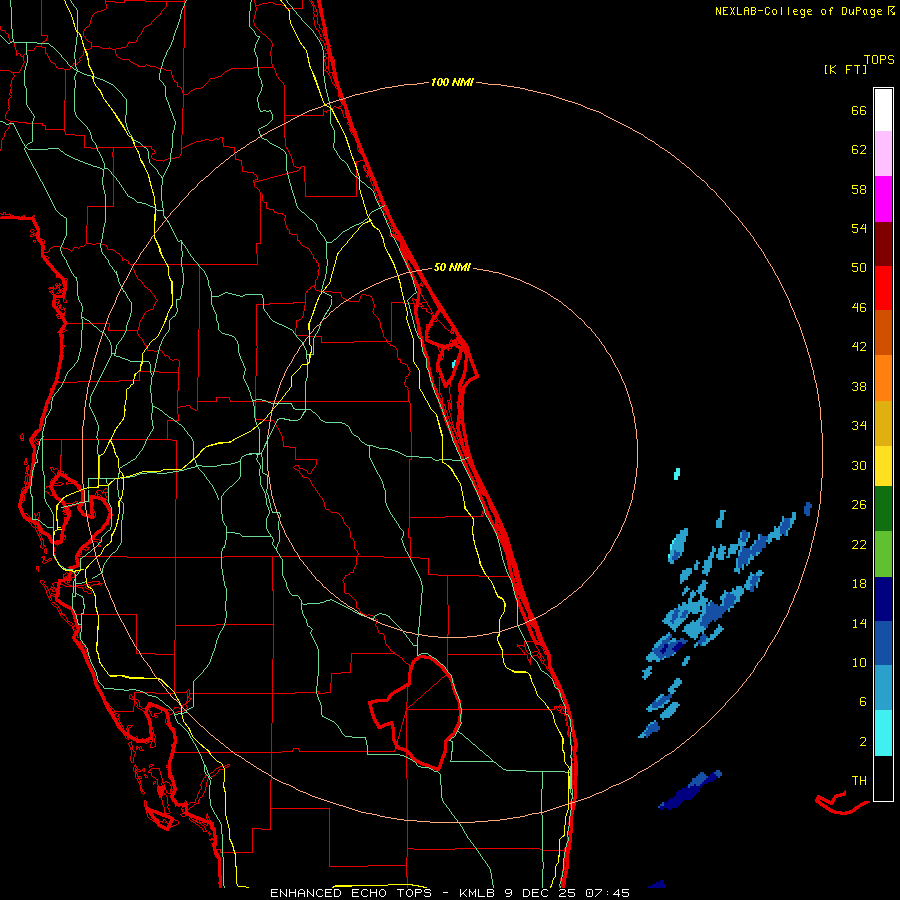
Task: Click the dark orange 42-46 kft legend swatch
Action: click(x=883, y=332)
